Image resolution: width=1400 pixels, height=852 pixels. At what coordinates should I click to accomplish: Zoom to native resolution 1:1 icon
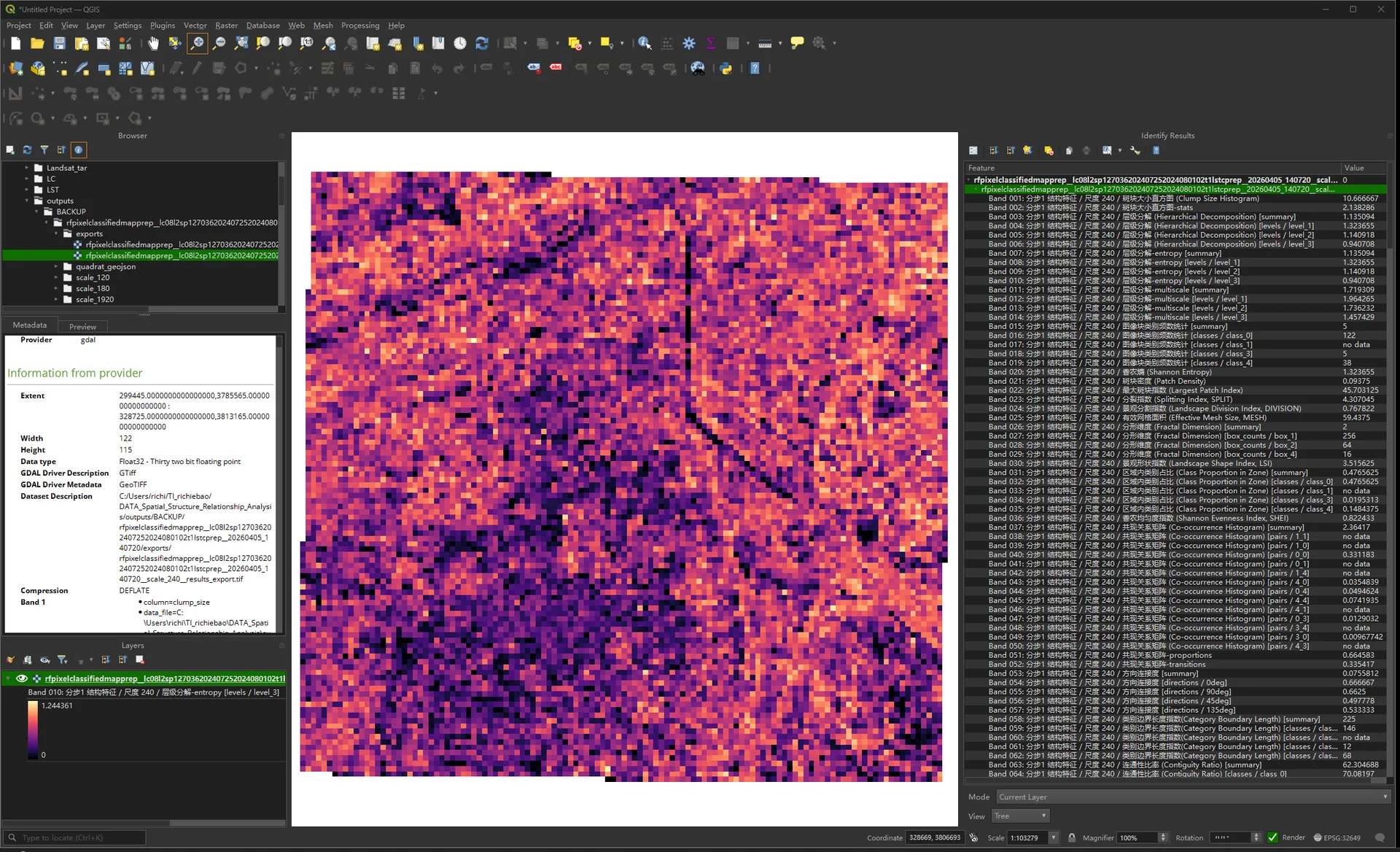pyautogui.click(x=307, y=44)
